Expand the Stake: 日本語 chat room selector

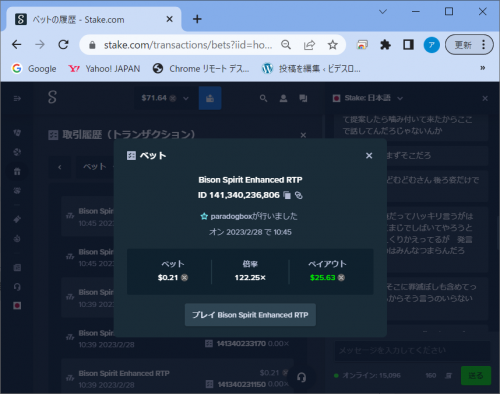[x=368, y=98]
